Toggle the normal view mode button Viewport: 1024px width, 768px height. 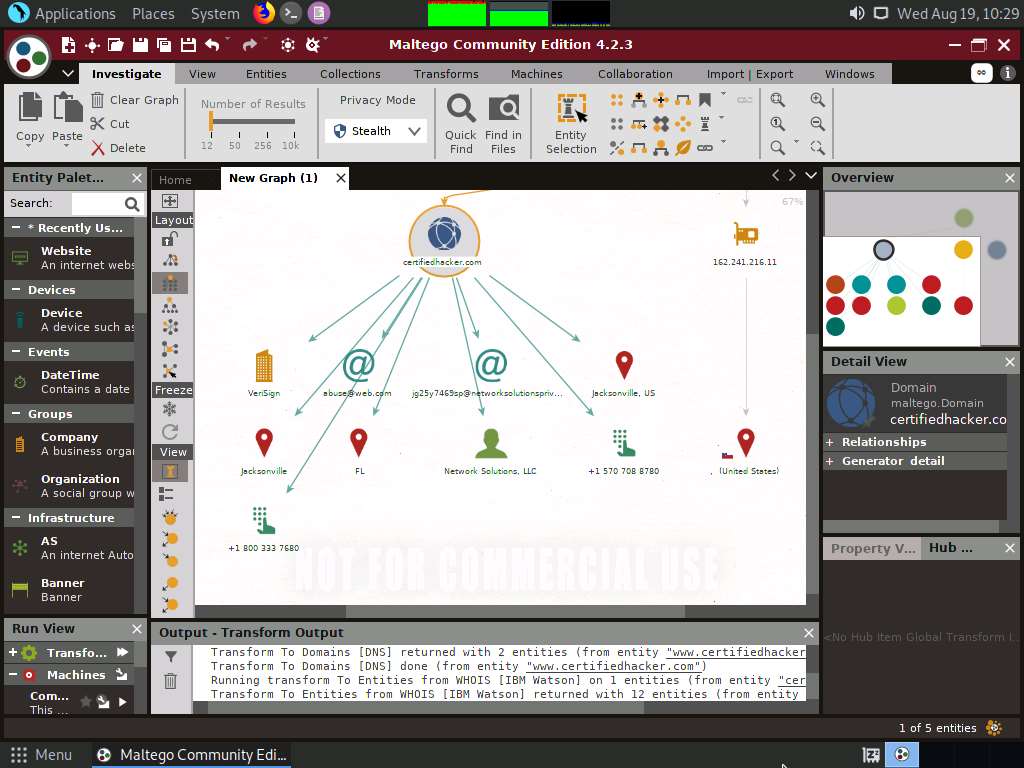click(x=170, y=472)
